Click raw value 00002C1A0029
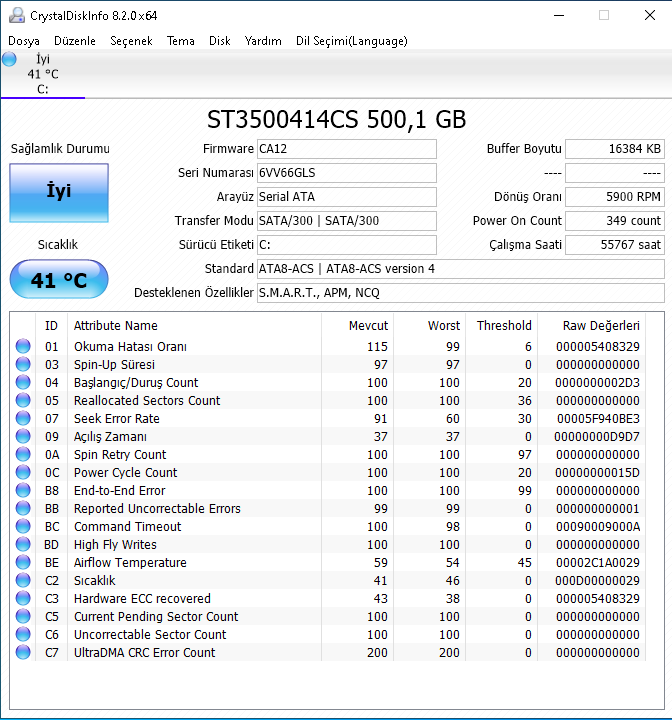The height and width of the screenshot is (720, 672). tap(598, 562)
